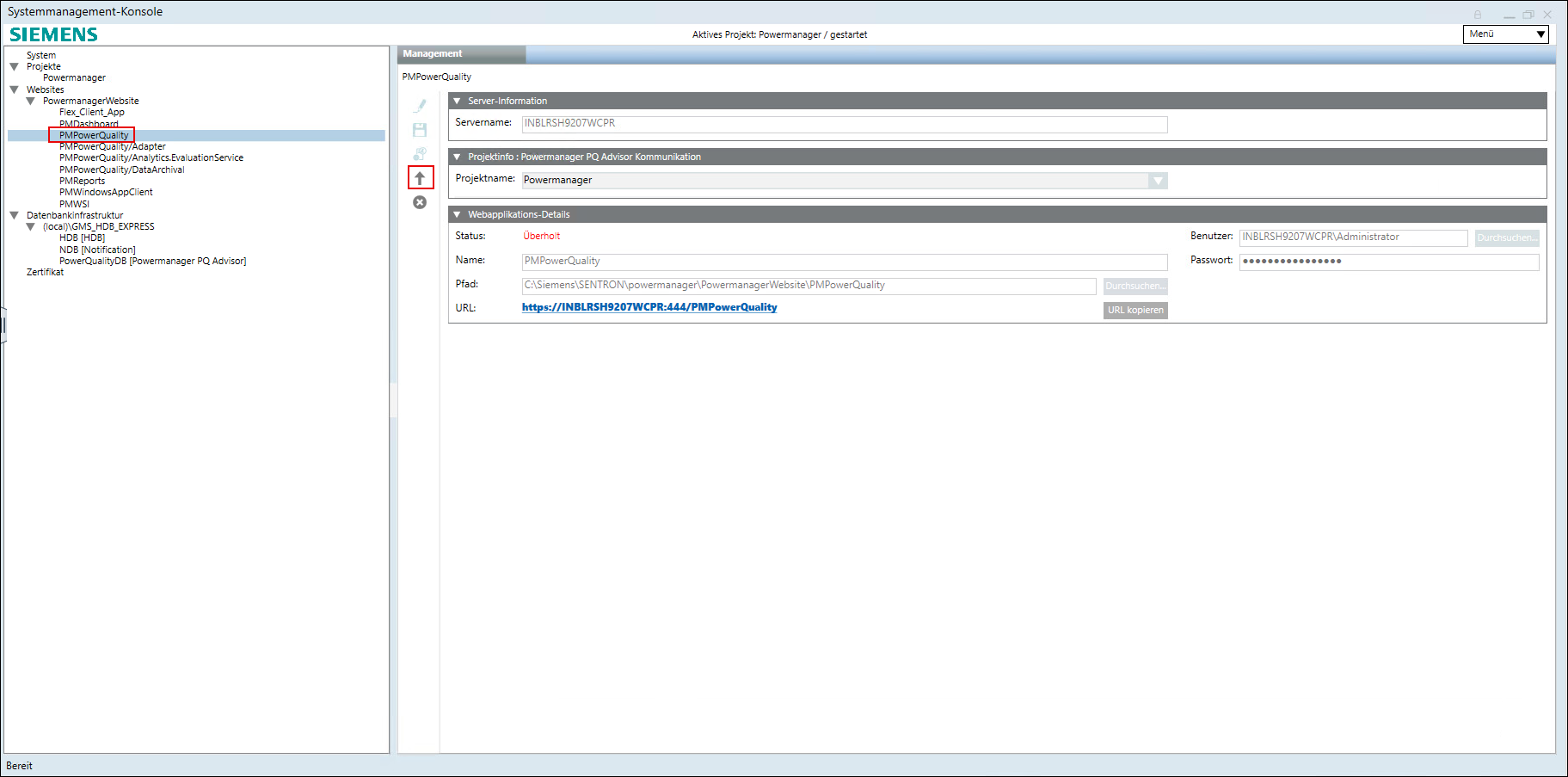The image size is (1568, 777).
Task: Click into the Passwort field
Action: (x=1387, y=262)
